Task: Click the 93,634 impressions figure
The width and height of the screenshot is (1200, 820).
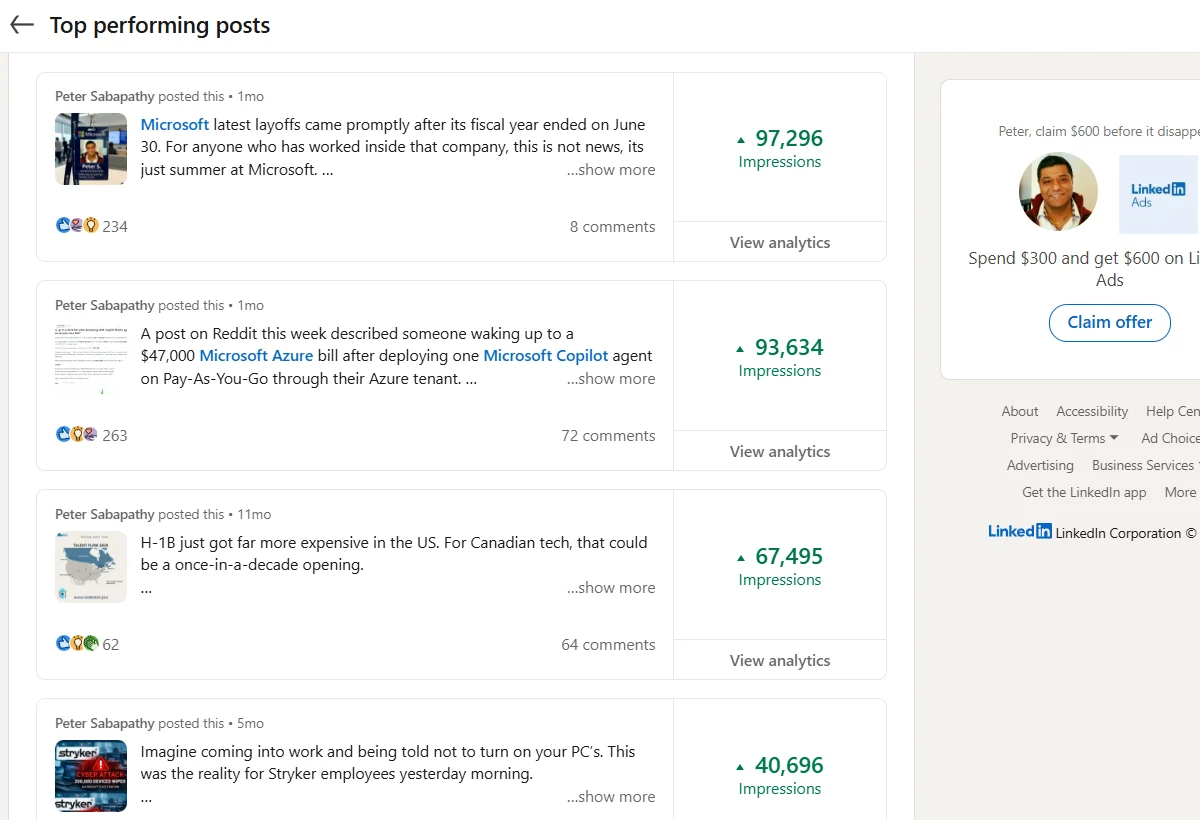Action: pos(789,348)
